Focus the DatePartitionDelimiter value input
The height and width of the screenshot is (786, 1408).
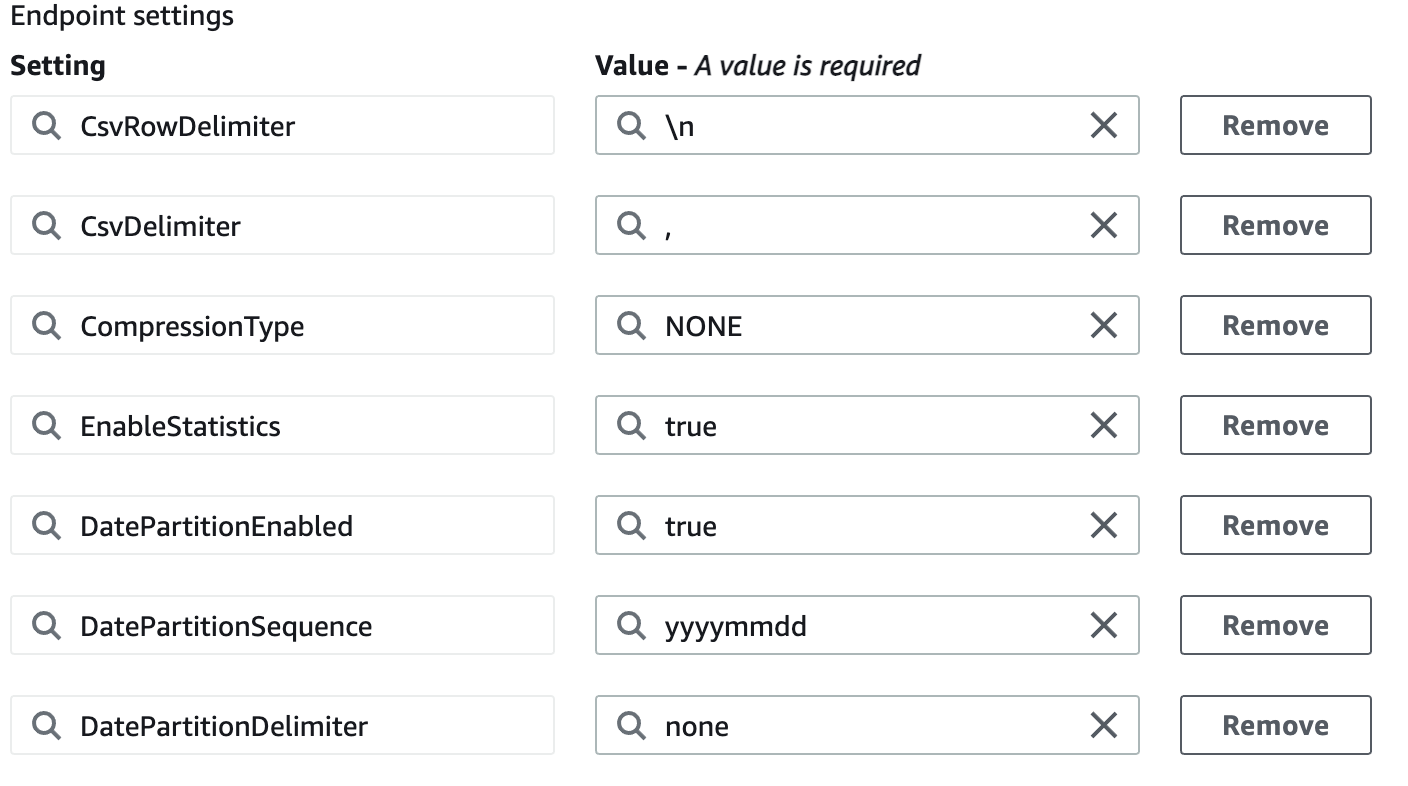(x=860, y=725)
